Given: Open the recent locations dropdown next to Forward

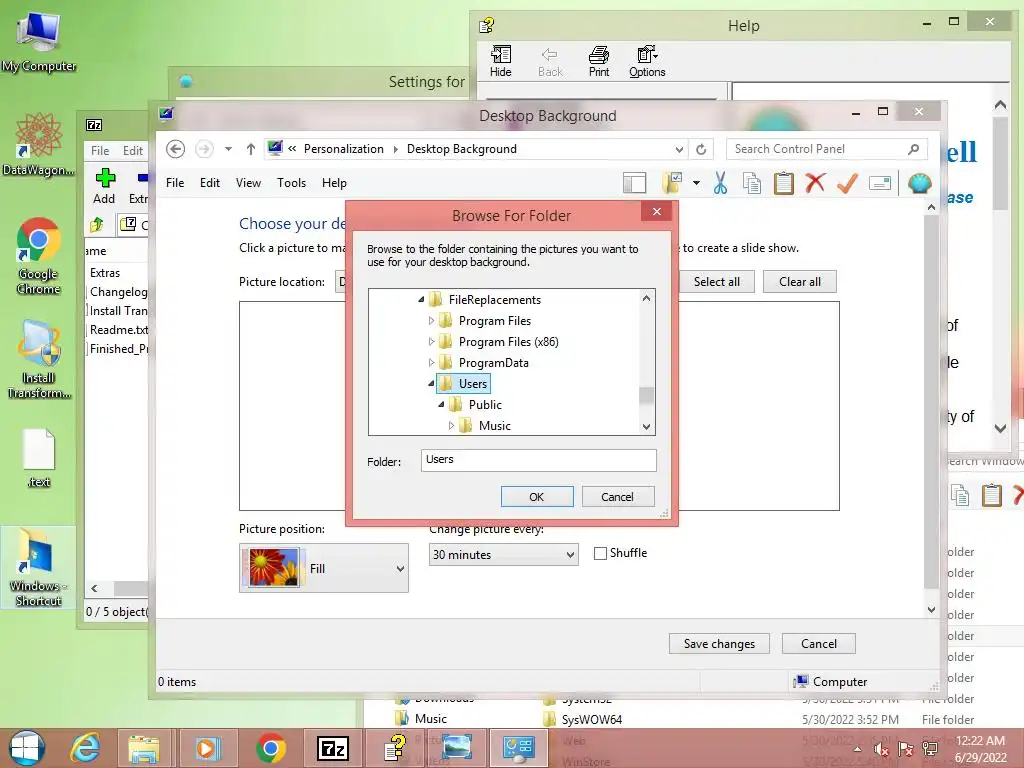Looking at the screenshot, I should (228, 150).
